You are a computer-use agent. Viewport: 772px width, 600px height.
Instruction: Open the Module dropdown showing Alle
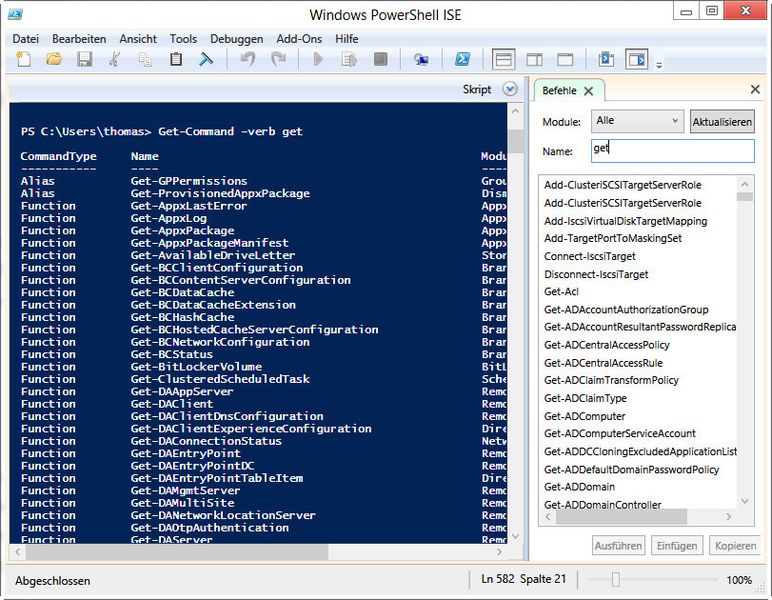click(x=637, y=121)
